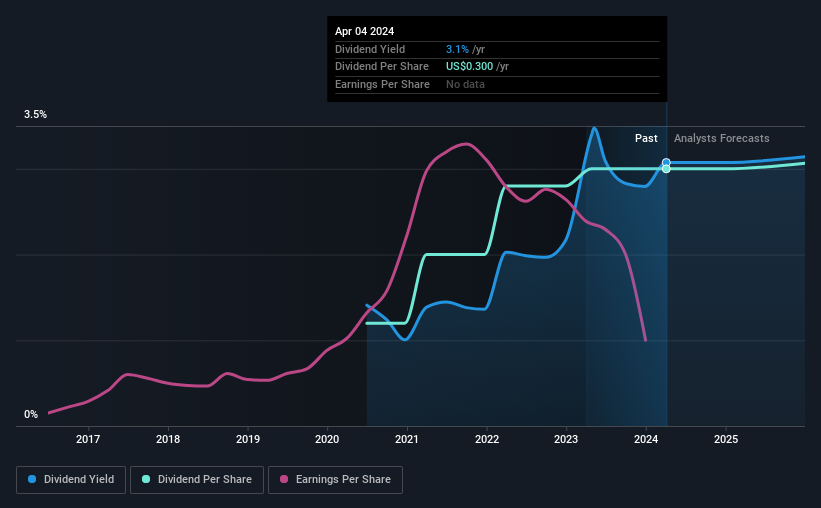Click the peak of the blue yield line

tap(594, 128)
